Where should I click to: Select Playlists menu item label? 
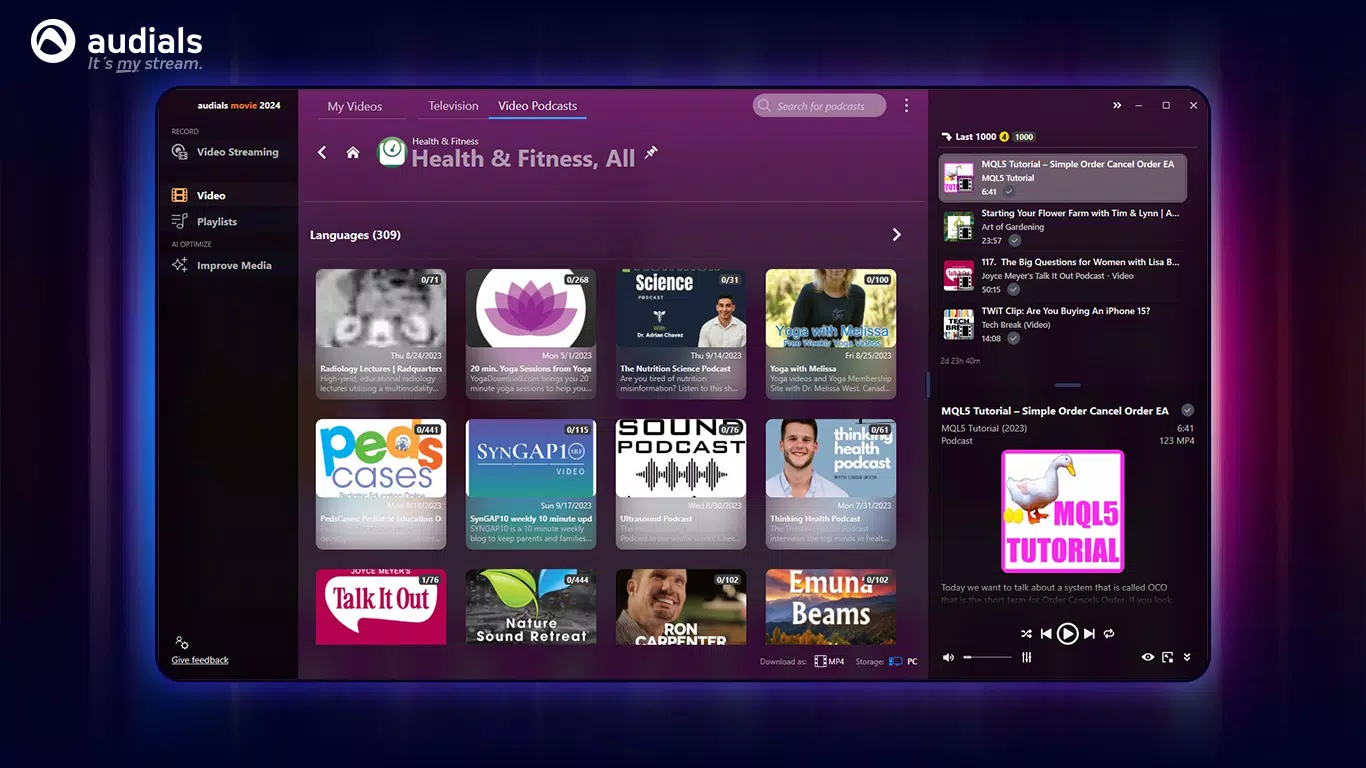click(x=217, y=222)
